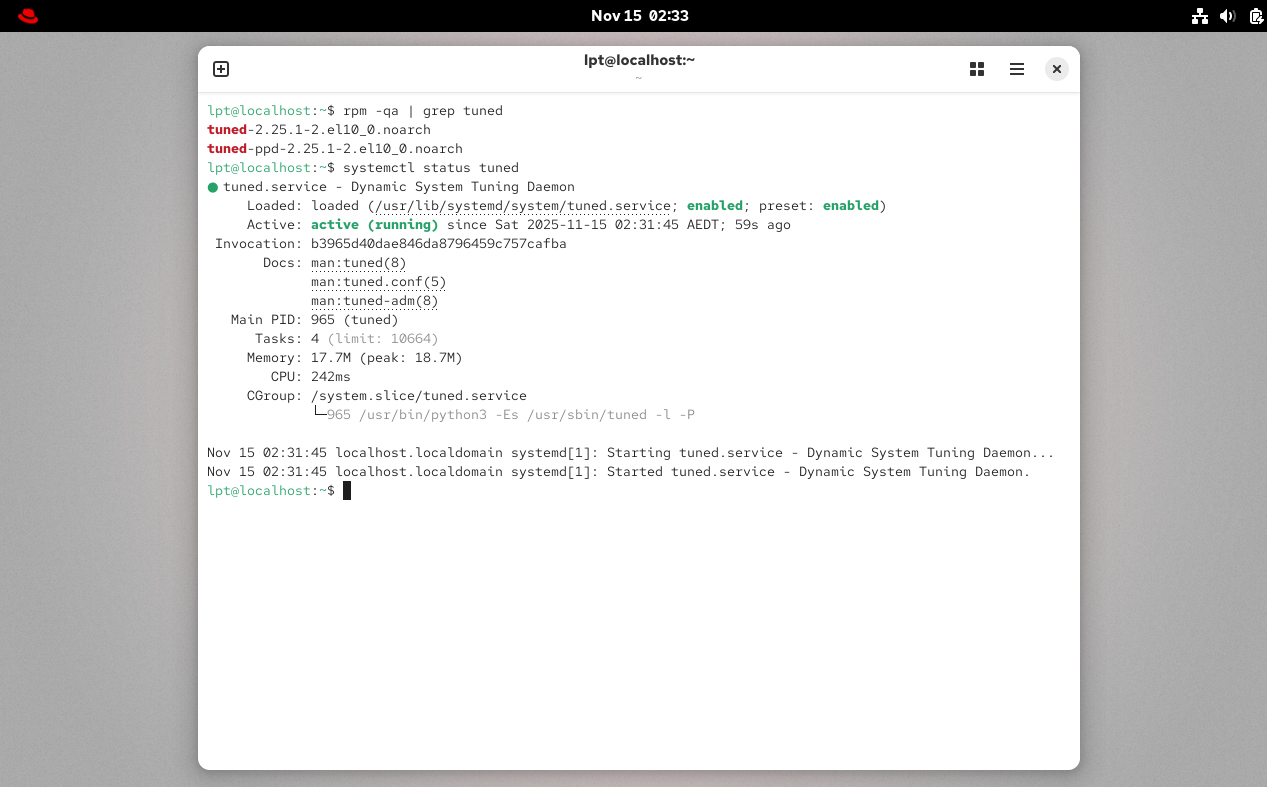Image resolution: width=1267 pixels, height=787 pixels.
Task: Click the cursor at the last prompt
Action: pyautogui.click(x=347, y=491)
